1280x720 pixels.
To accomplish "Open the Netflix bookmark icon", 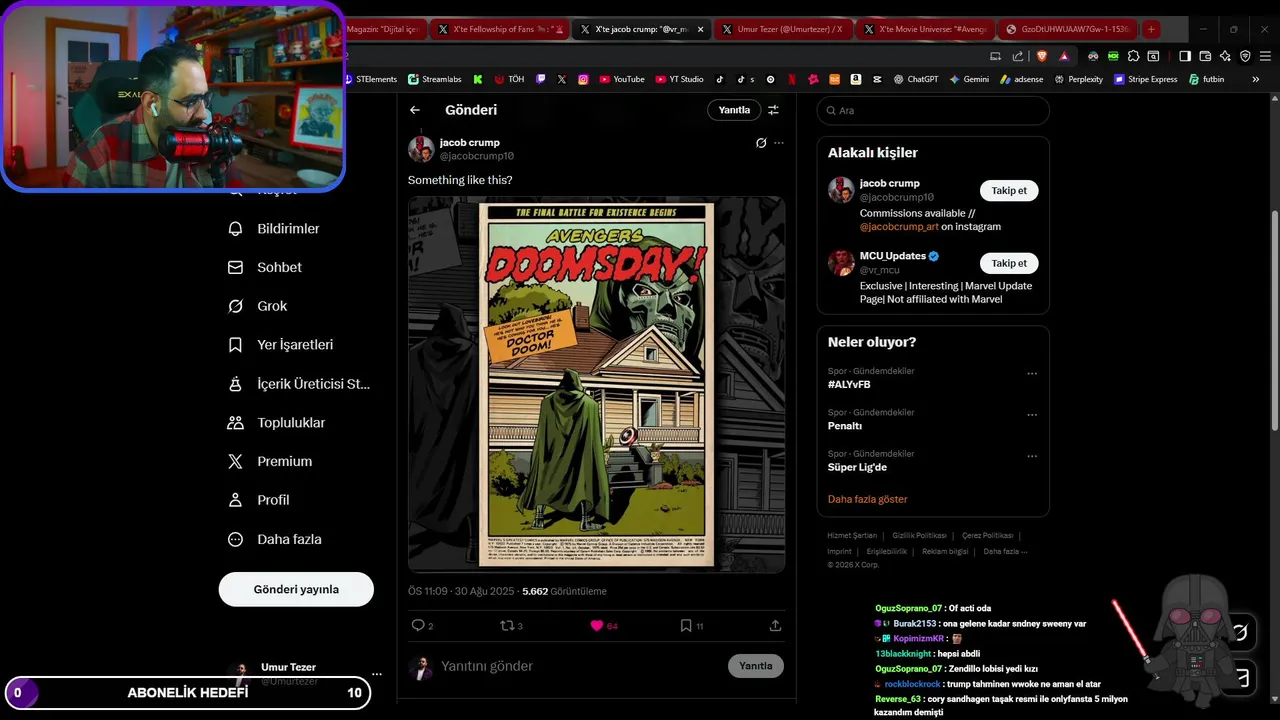I will 792,79.
